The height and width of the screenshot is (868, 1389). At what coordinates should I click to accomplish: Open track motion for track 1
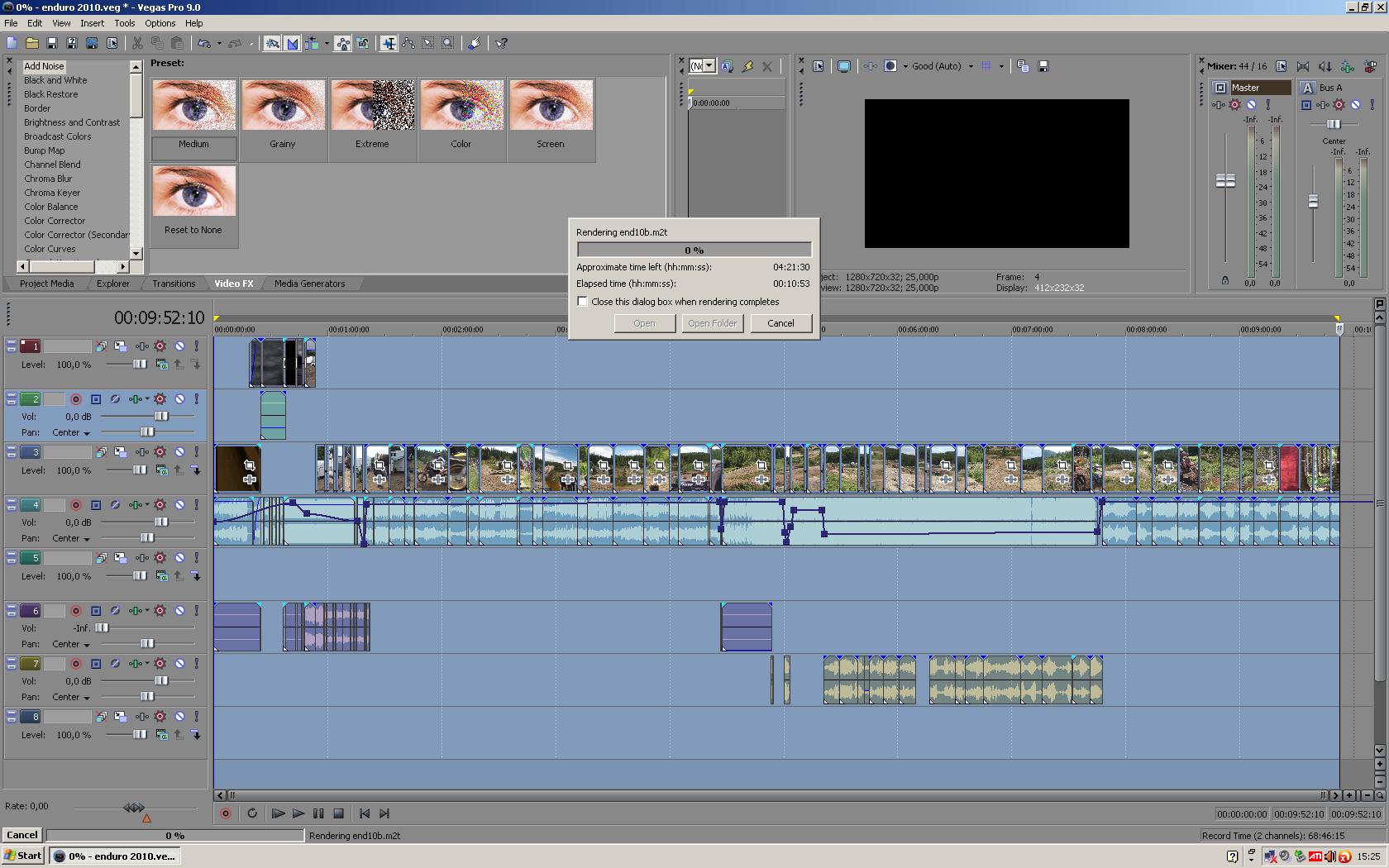point(121,346)
